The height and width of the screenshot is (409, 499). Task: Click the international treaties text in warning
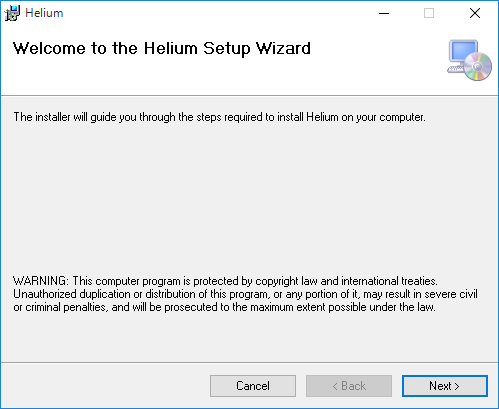389,281
